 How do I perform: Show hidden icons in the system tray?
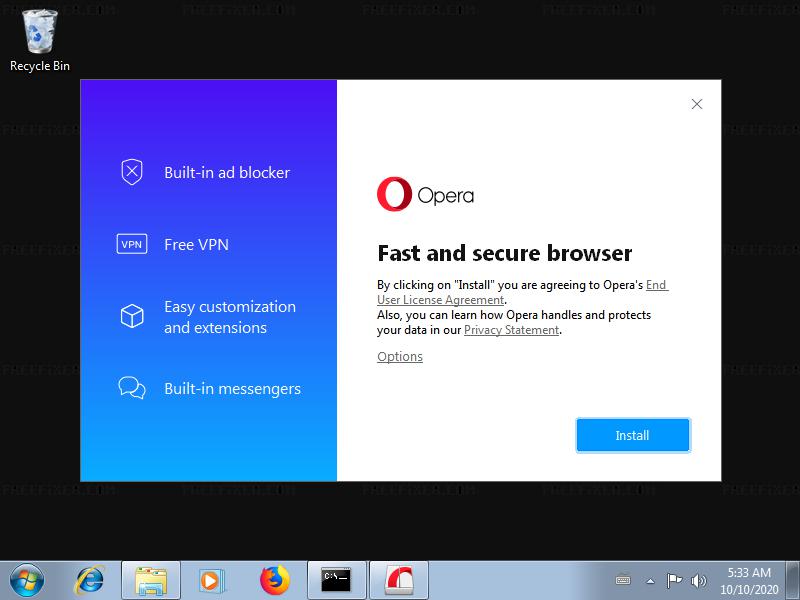tap(650, 580)
